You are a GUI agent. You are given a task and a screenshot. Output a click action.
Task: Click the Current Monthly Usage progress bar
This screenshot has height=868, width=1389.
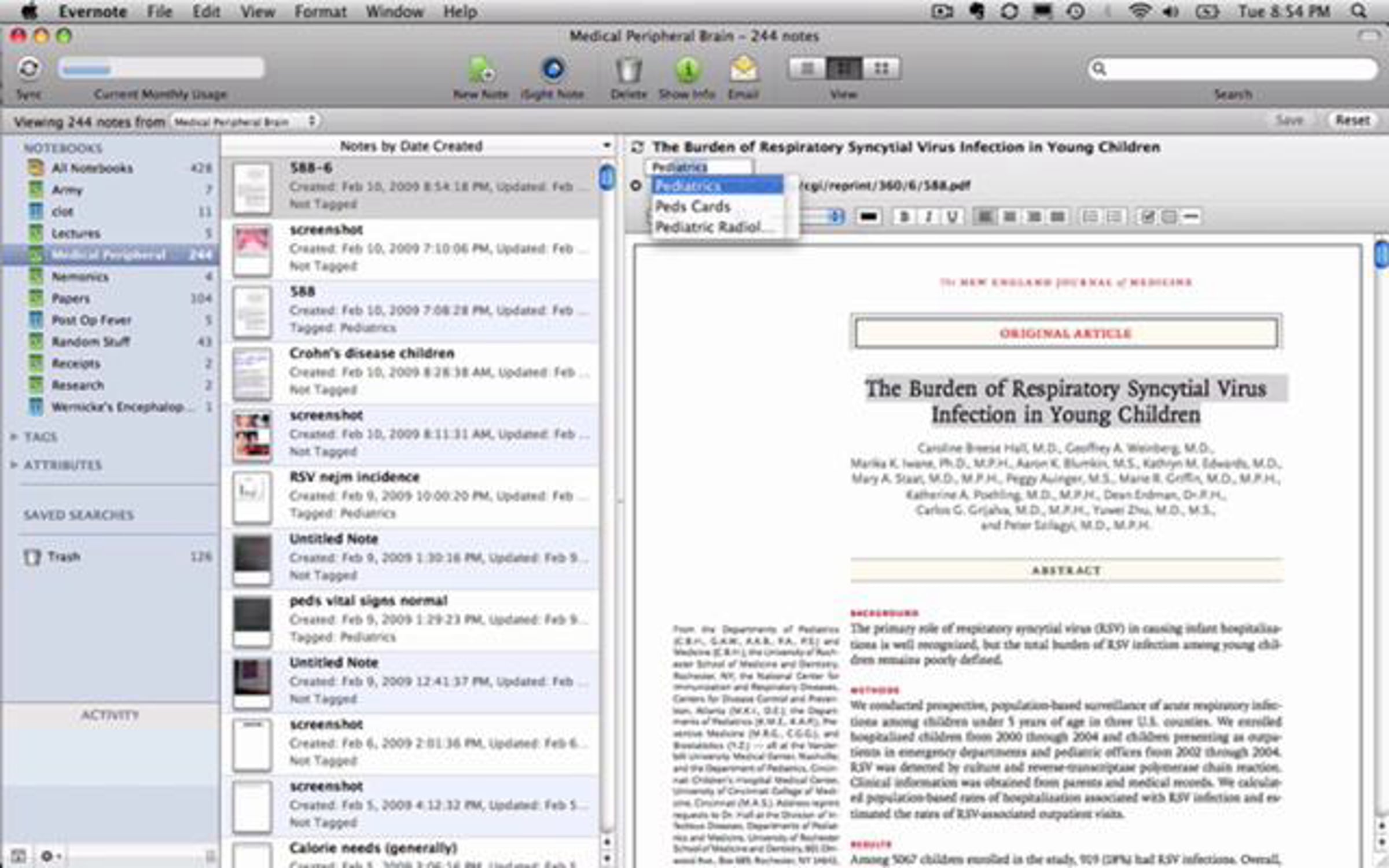pyautogui.click(x=161, y=69)
